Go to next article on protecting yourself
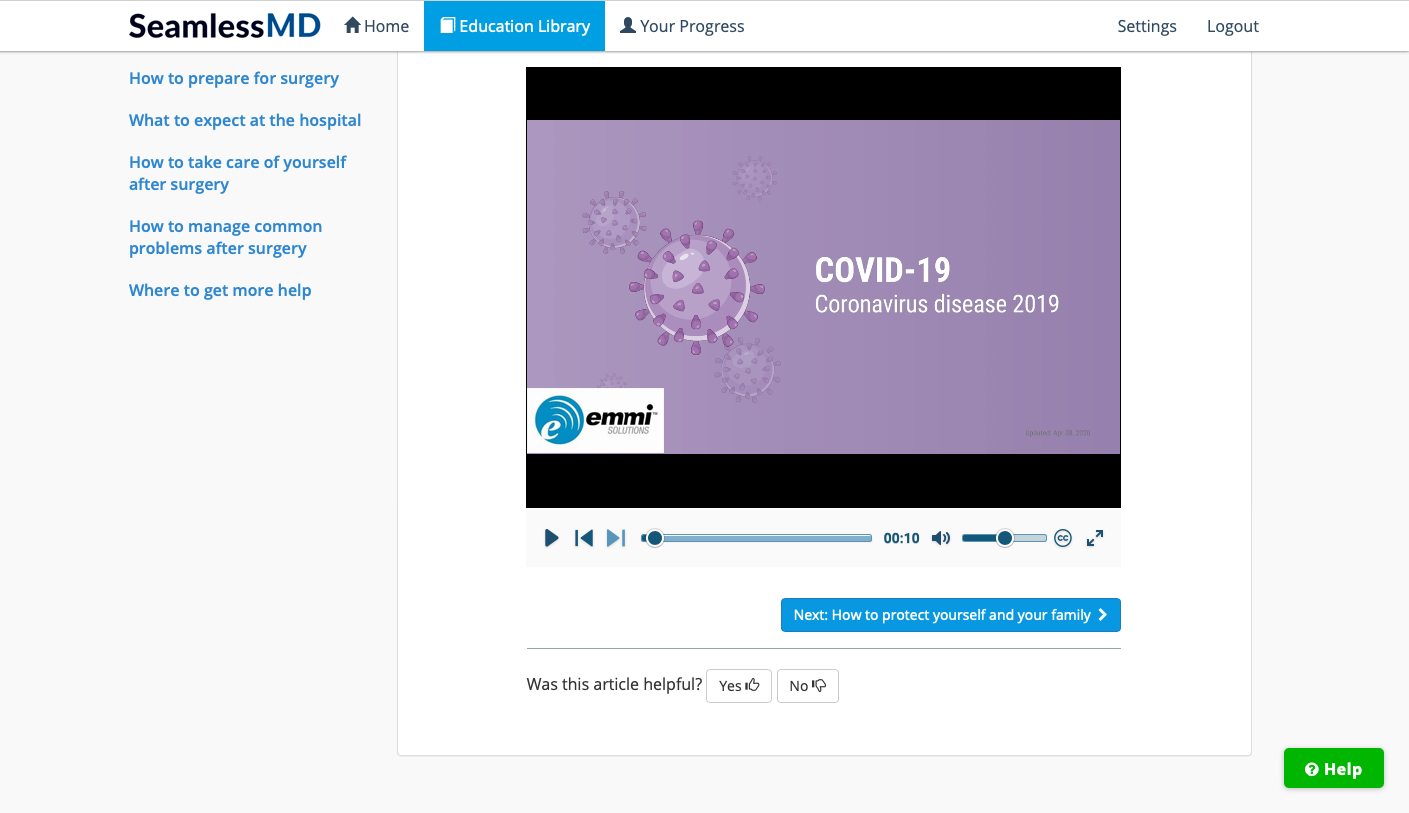The image size is (1409, 813). point(950,615)
